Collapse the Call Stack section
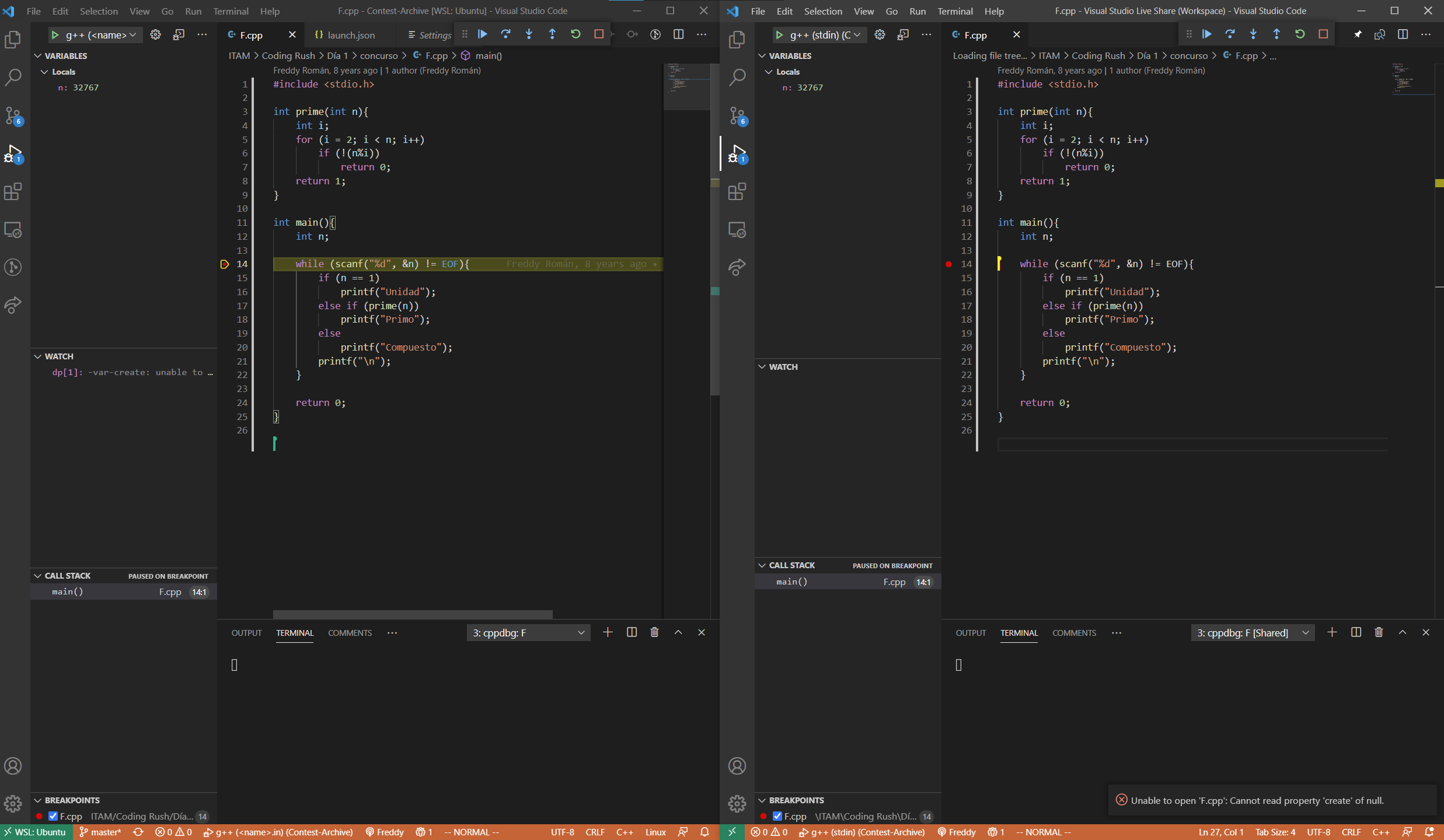The image size is (1444, 840). (x=37, y=575)
